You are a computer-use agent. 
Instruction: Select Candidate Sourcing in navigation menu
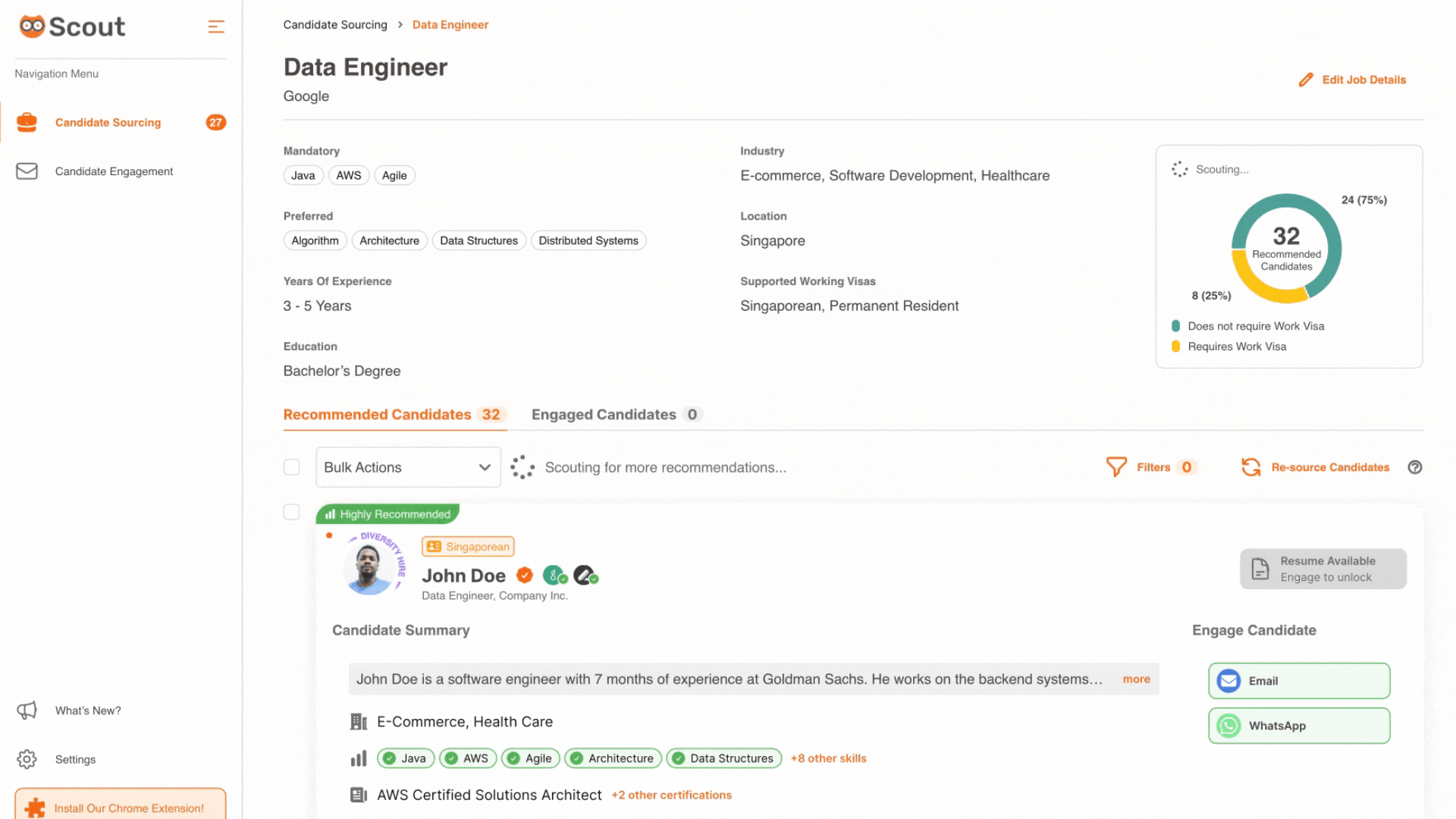click(108, 122)
